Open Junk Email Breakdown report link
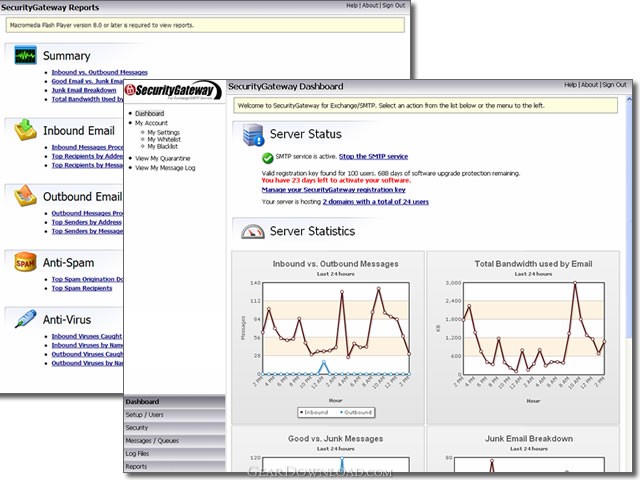This screenshot has height=480, width=640. 84,90
